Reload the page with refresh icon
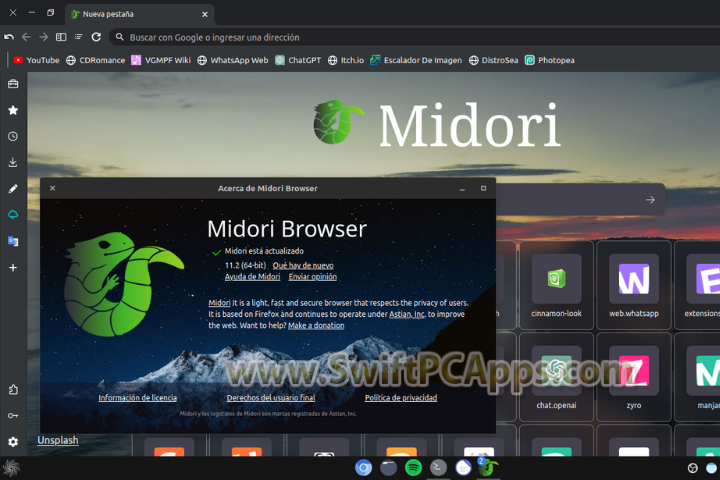The height and width of the screenshot is (480, 720). (96, 37)
